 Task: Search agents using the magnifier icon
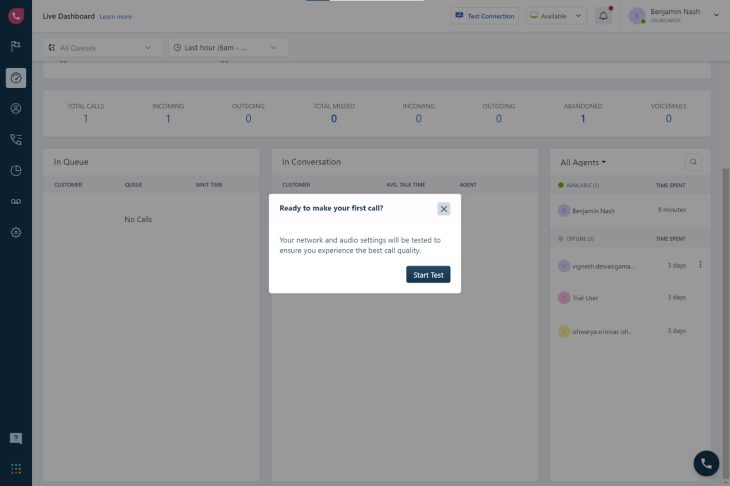point(693,161)
